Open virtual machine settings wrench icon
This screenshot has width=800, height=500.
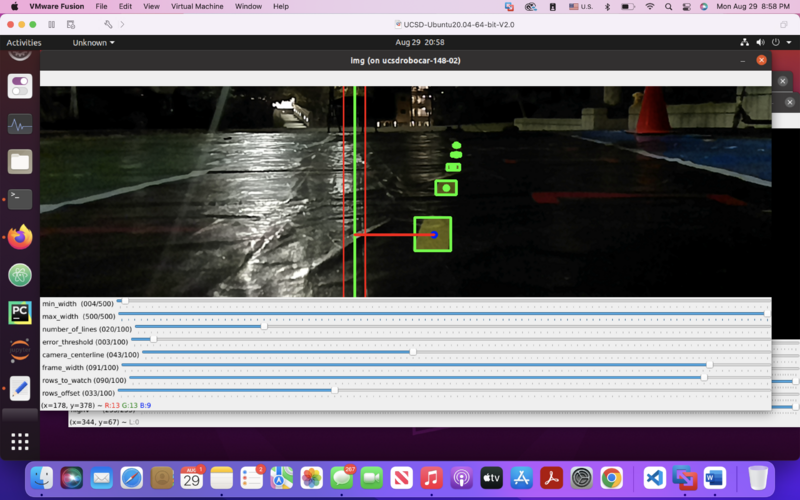(x=108, y=24)
